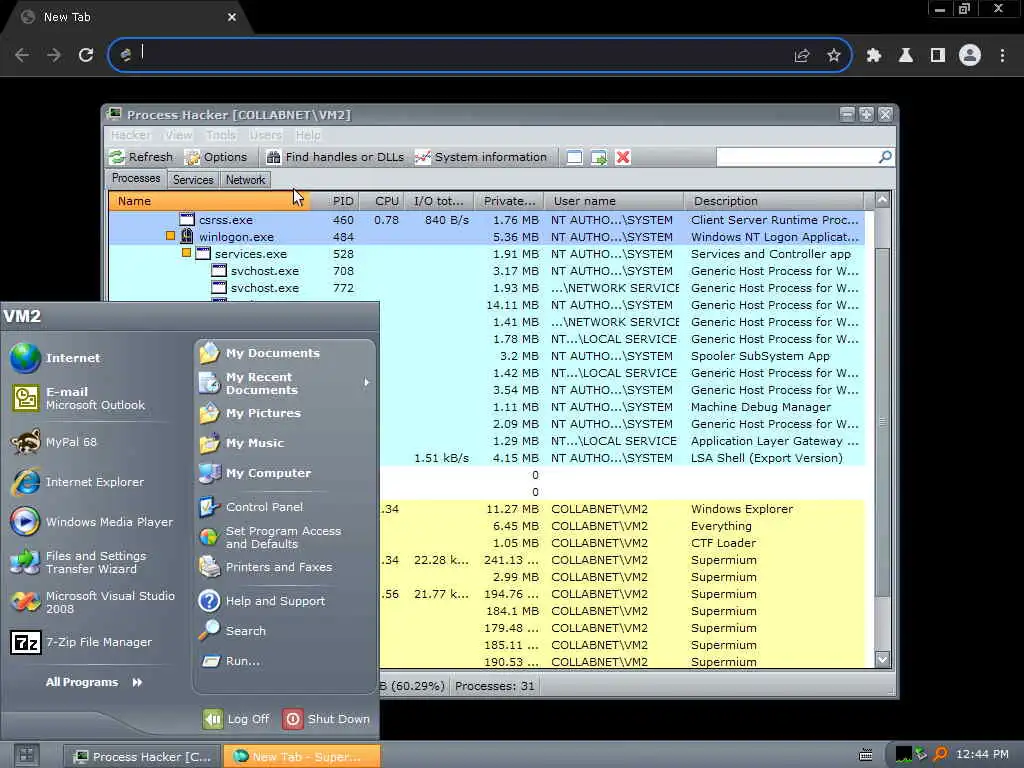The width and height of the screenshot is (1024, 768).
Task: Click the Refresh toolbar button
Action: pyautogui.click(x=141, y=157)
